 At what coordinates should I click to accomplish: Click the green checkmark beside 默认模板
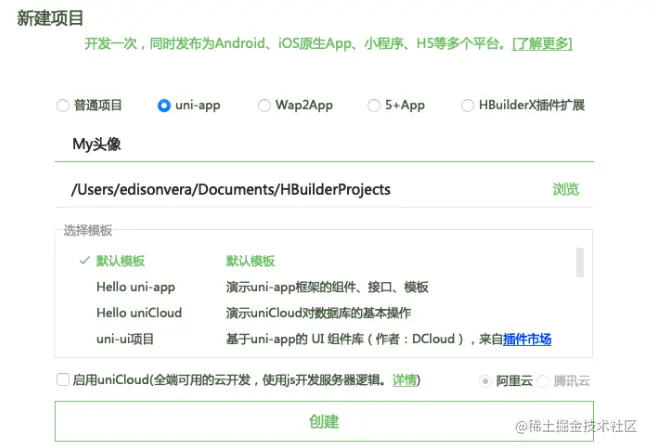coord(85,261)
